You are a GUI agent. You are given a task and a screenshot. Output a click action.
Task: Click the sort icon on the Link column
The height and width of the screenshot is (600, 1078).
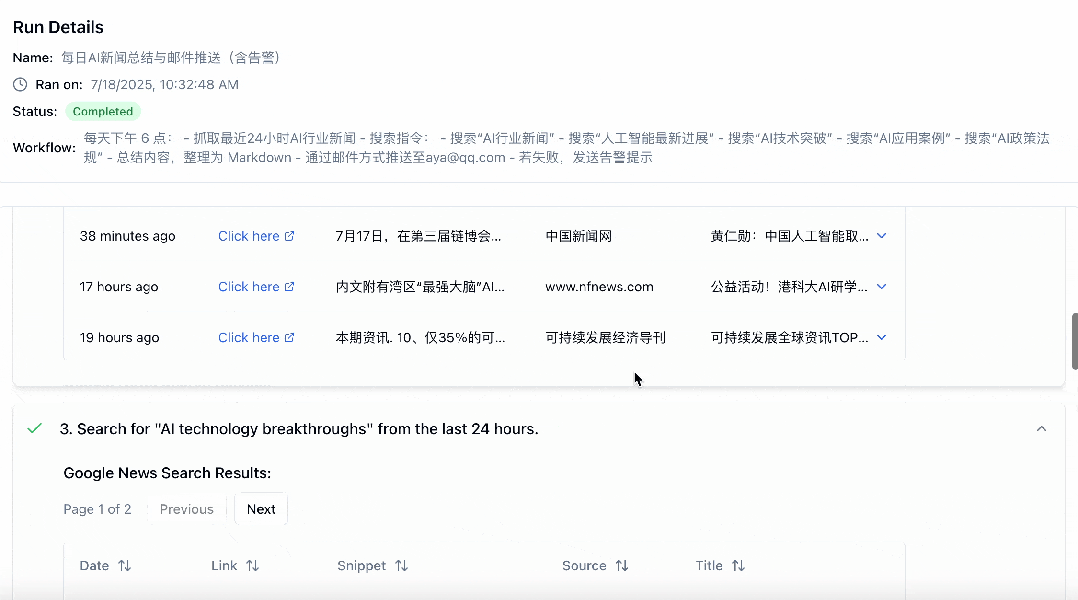pyautogui.click(x=253, y=565)
